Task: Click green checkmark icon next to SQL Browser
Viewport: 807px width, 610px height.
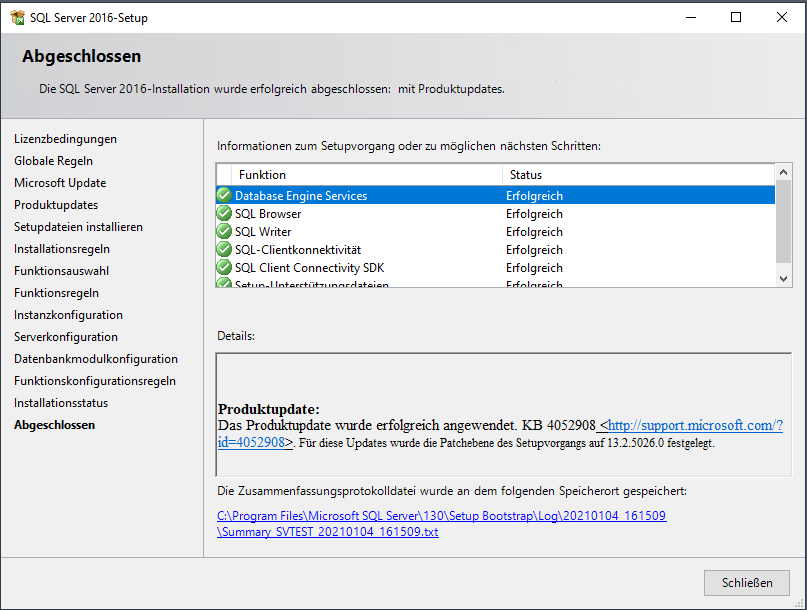Action: coord(224,213)
